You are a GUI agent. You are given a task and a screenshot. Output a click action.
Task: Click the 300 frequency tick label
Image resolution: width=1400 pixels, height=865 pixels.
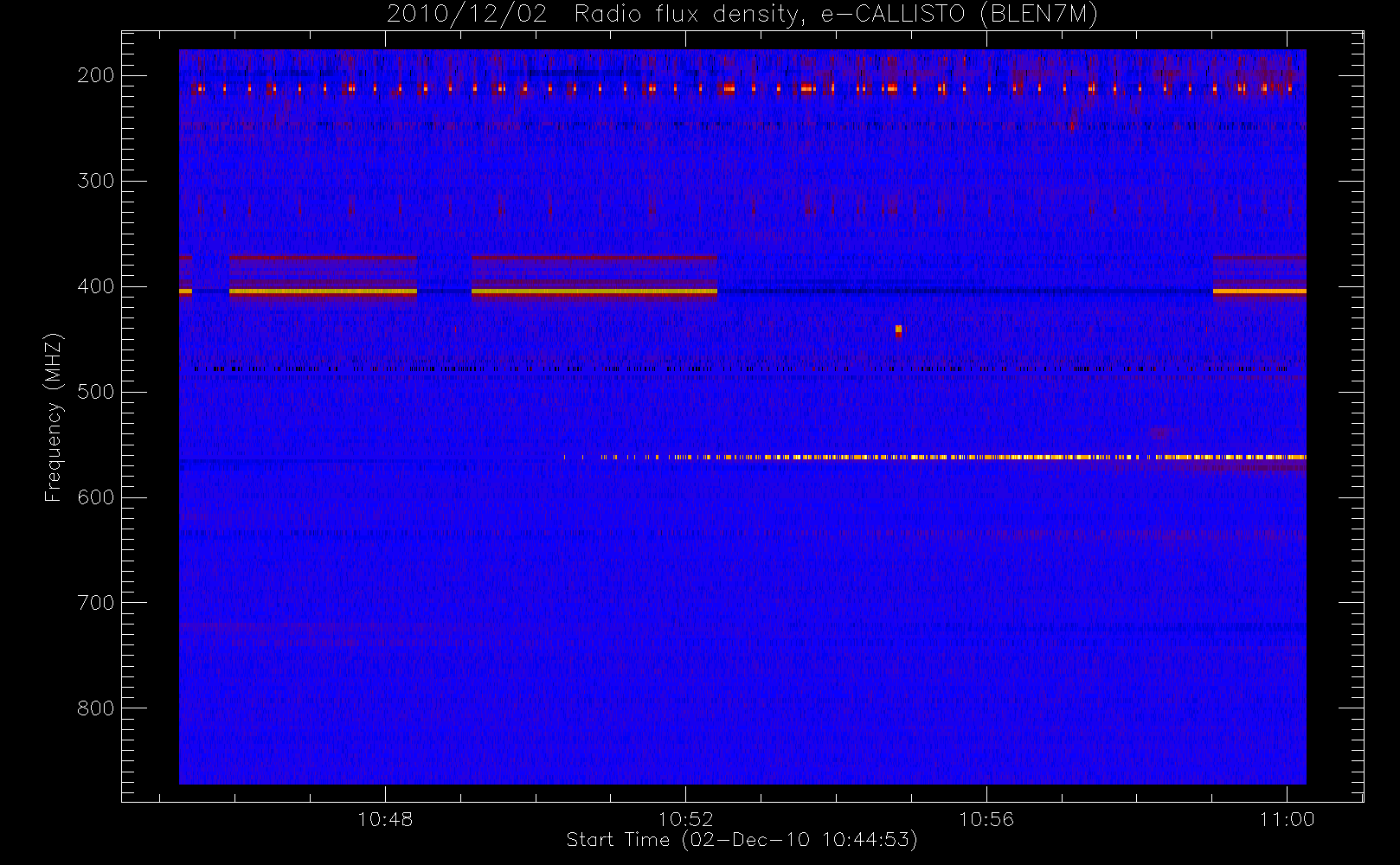(x=96, y=181)
